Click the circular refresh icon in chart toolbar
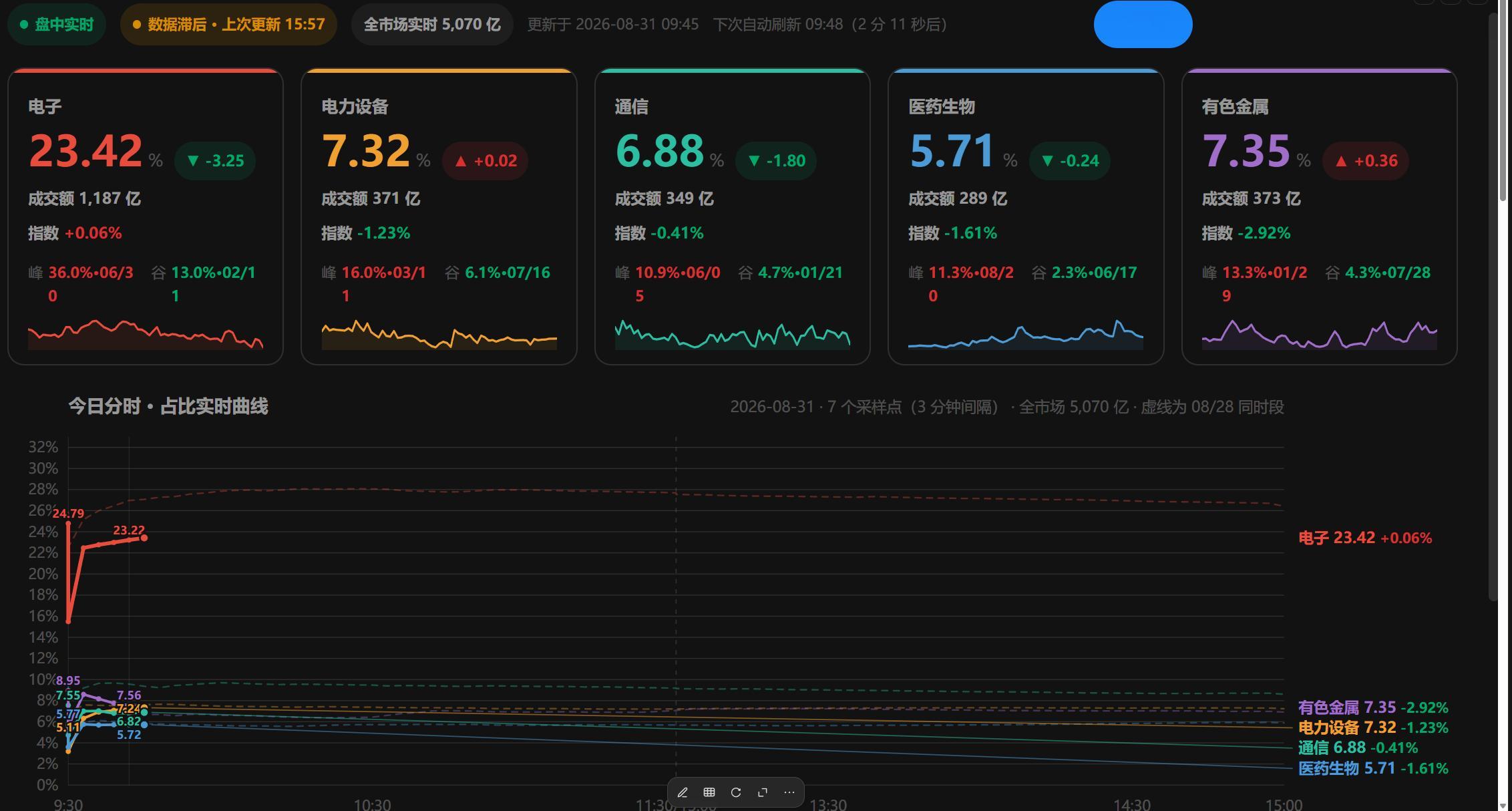This screenshot has width=1512, height=811. coord(736,792)
